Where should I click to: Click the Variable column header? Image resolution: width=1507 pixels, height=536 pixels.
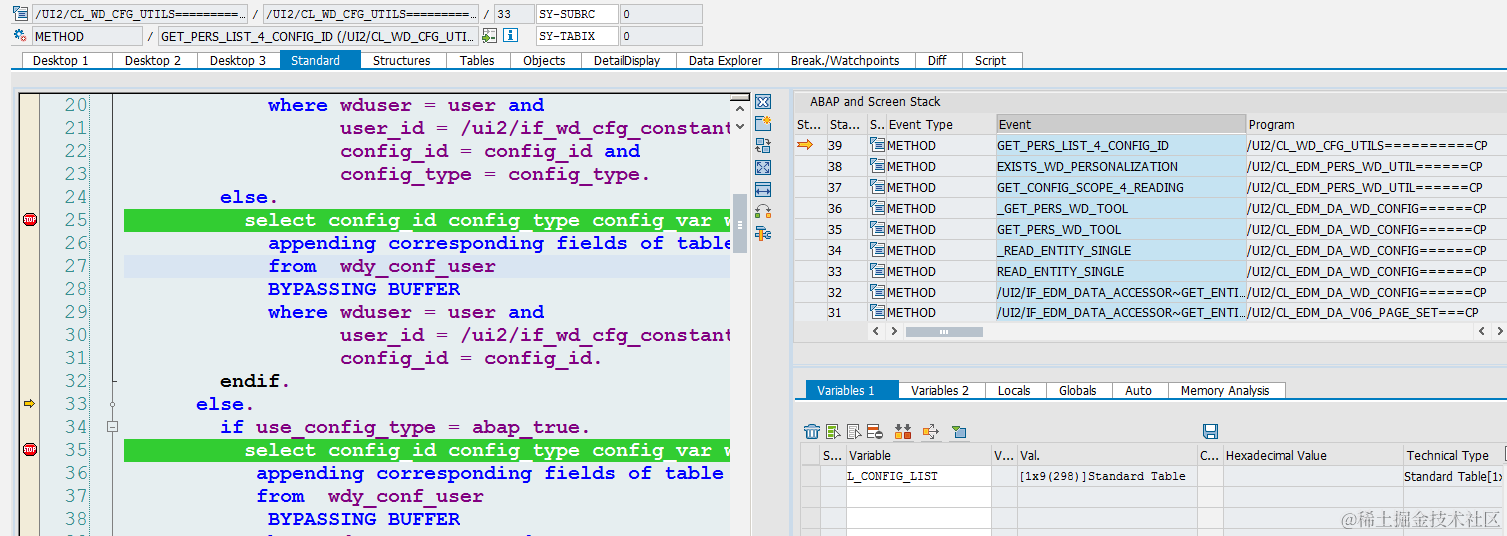[918, 455]
